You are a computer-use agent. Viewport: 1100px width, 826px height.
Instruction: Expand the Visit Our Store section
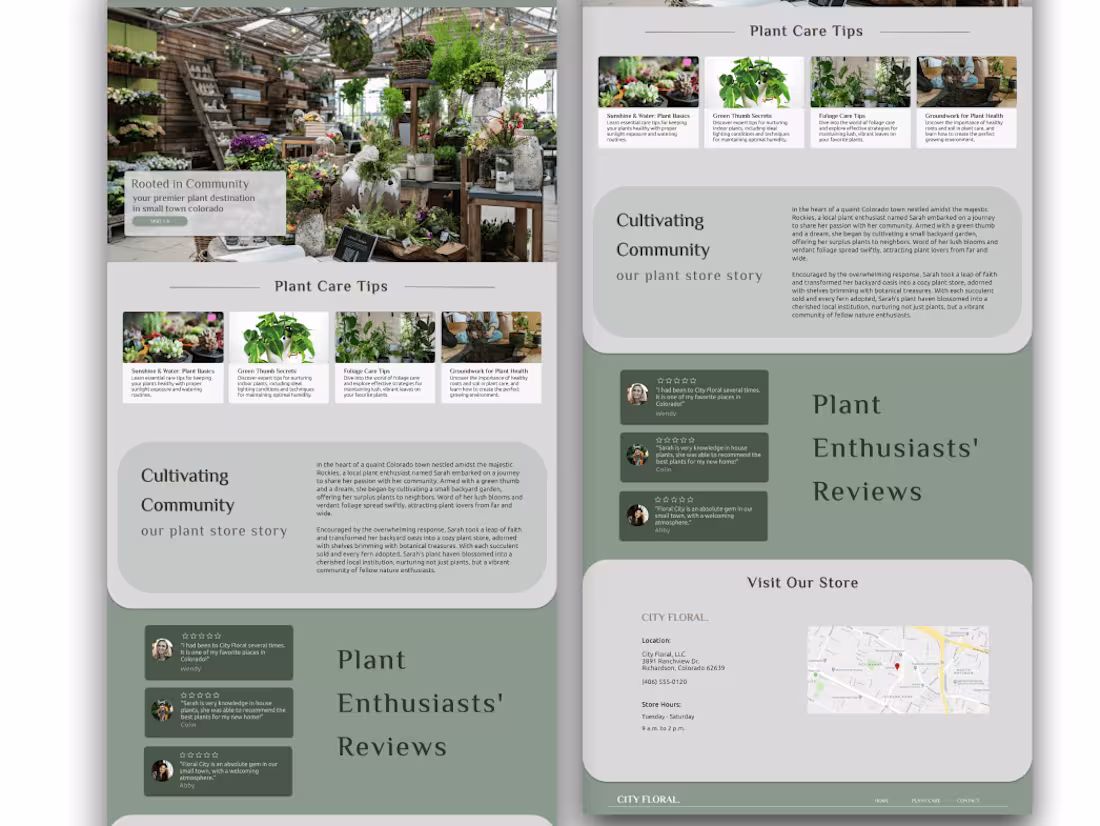(x=805, y=583)
